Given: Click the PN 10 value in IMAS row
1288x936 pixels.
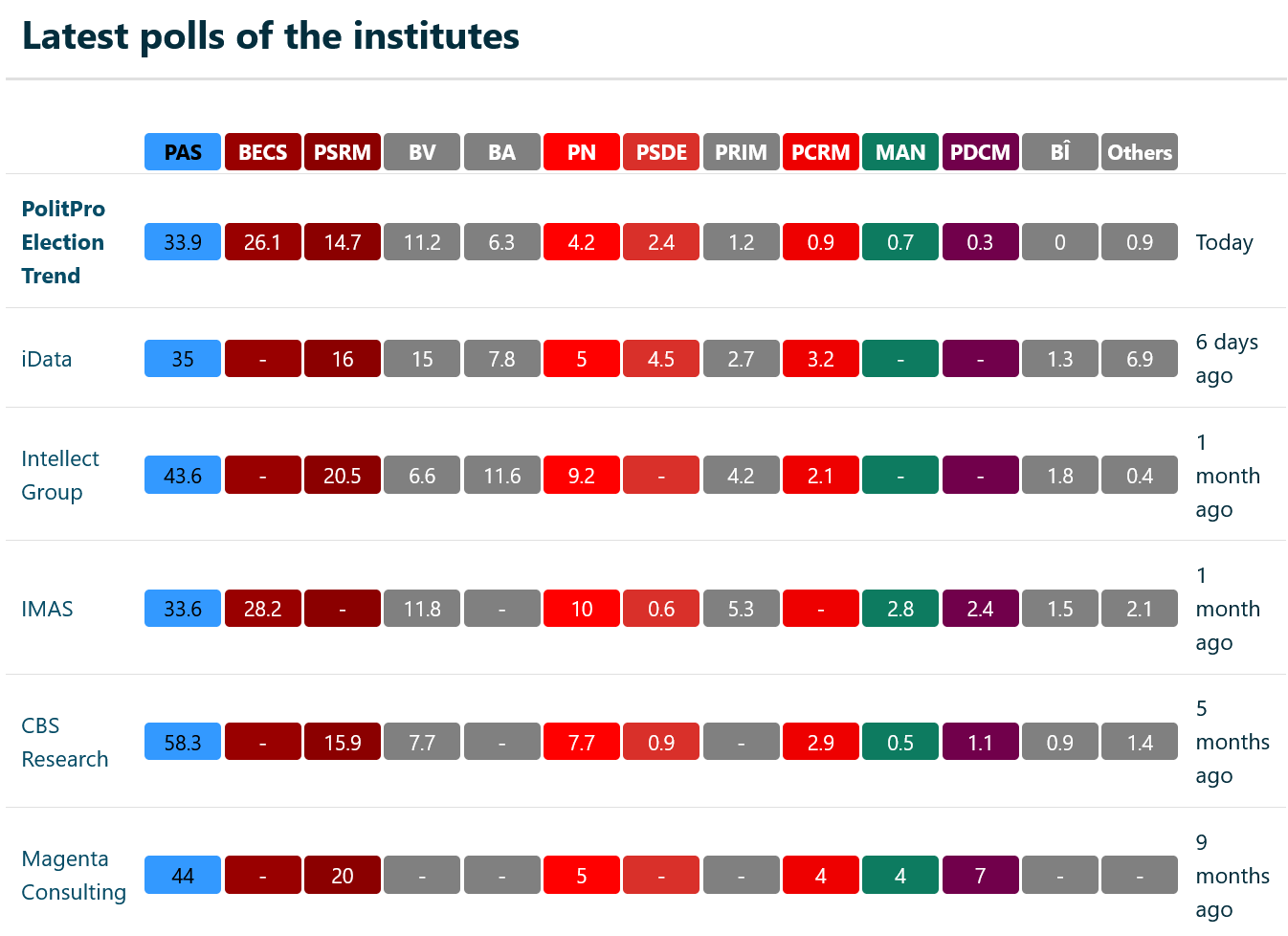Looking at the screenshot, I should (582, 609).
